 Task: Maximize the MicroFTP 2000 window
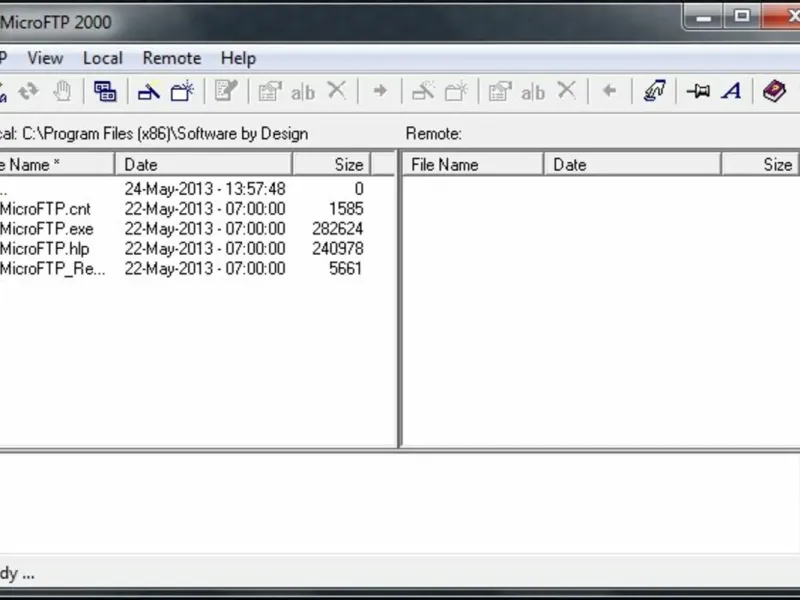(742, 17)
